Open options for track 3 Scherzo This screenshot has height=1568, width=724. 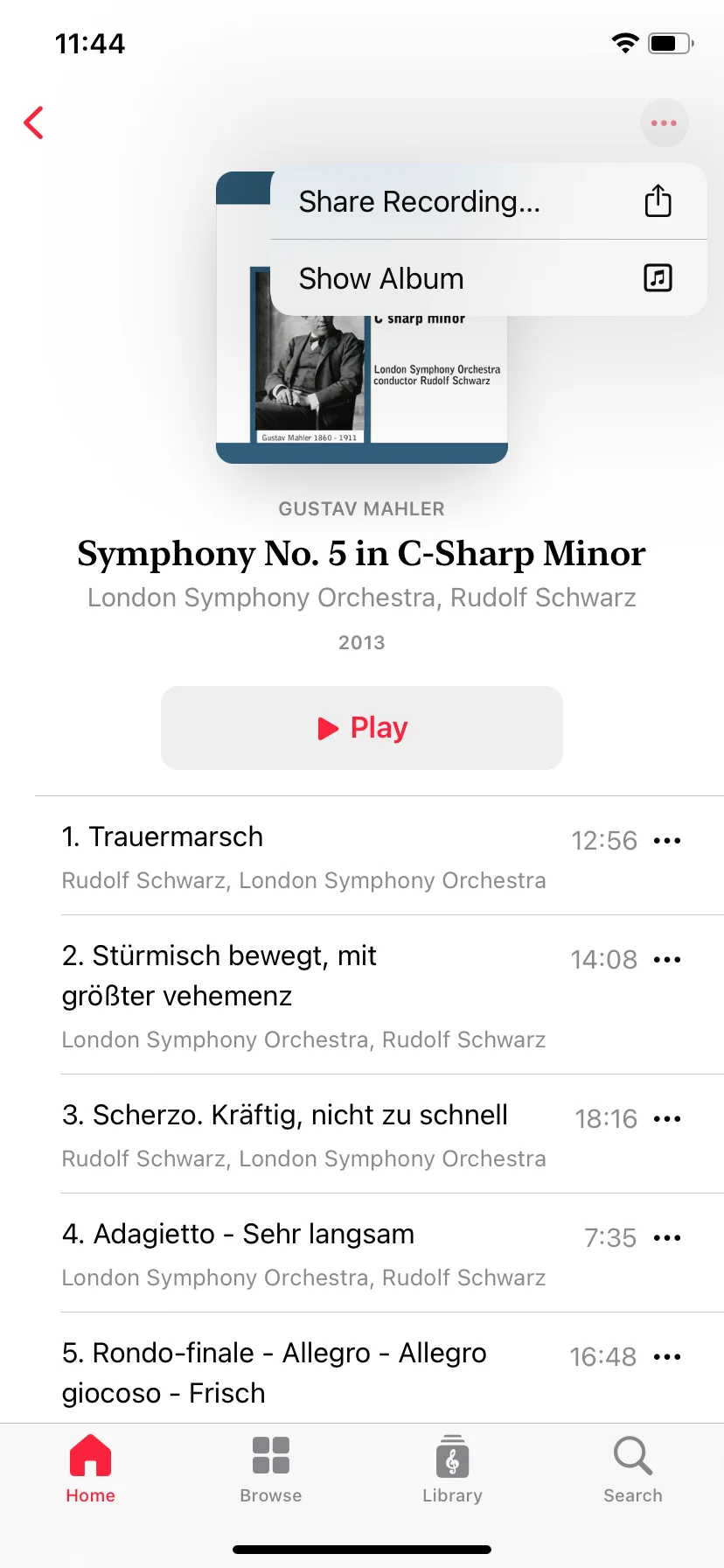coord(667,1119)
